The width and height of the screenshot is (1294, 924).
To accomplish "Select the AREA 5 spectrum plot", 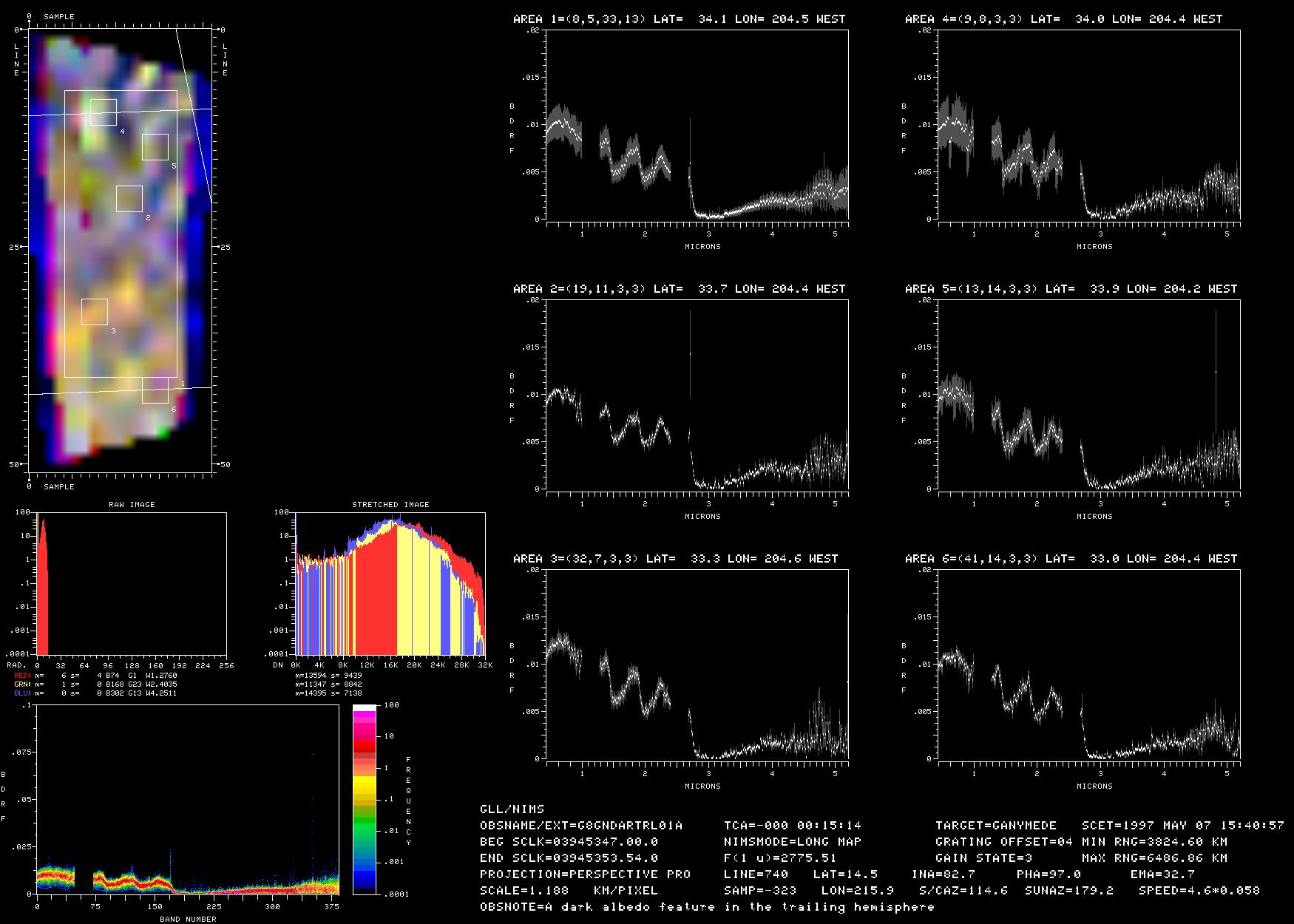I will [x=1088, y=395].
